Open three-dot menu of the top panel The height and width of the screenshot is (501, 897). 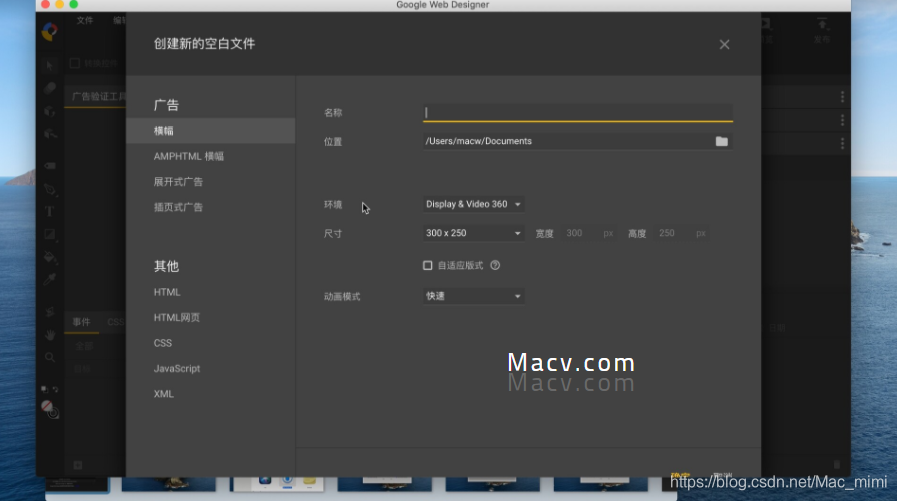pos(842,97)
